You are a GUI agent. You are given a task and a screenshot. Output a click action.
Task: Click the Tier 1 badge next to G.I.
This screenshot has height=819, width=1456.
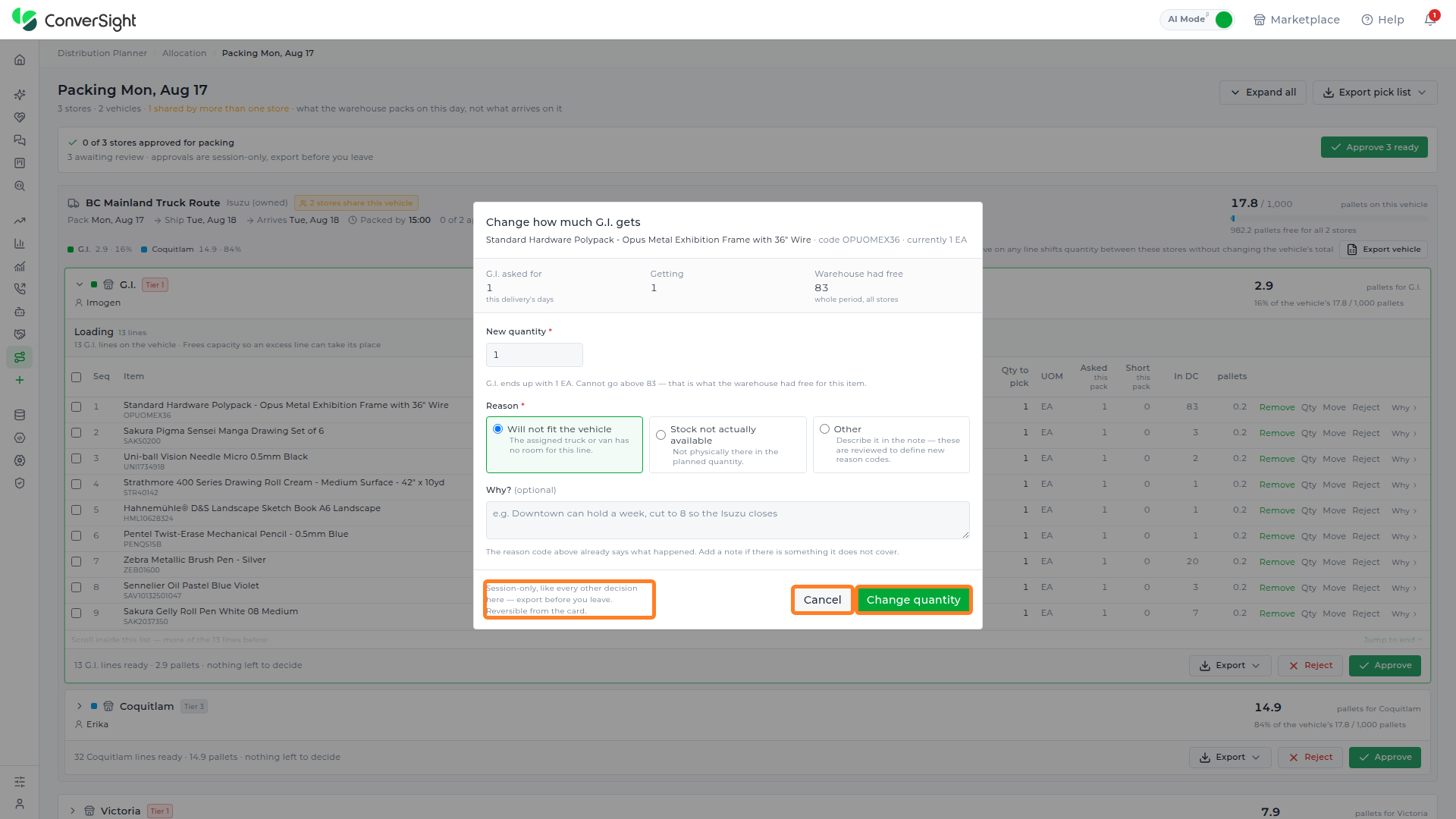point(155,285)
